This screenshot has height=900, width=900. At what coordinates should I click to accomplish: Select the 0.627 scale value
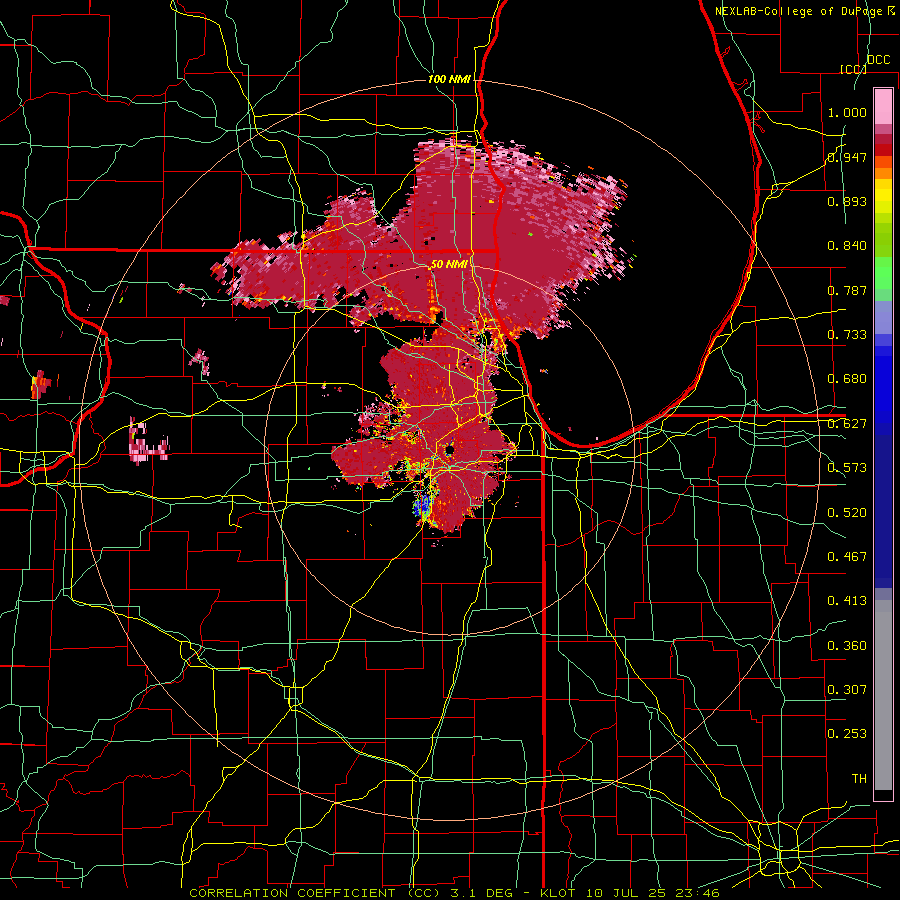(x=847, y=424)
